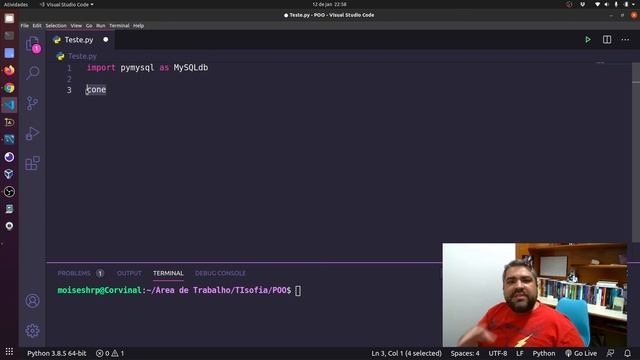Start Go Live server
640x360 pixels.
click(x=581, y=353)
